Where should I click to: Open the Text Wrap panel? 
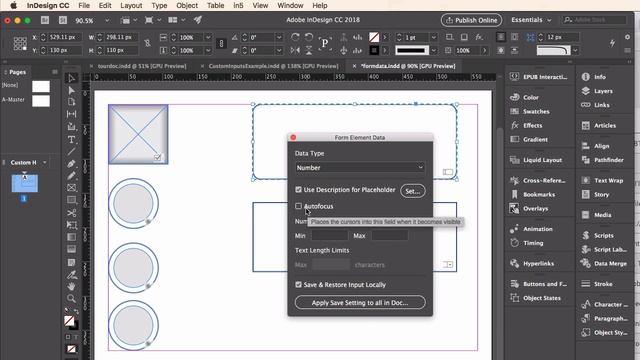tap(602, 180)
